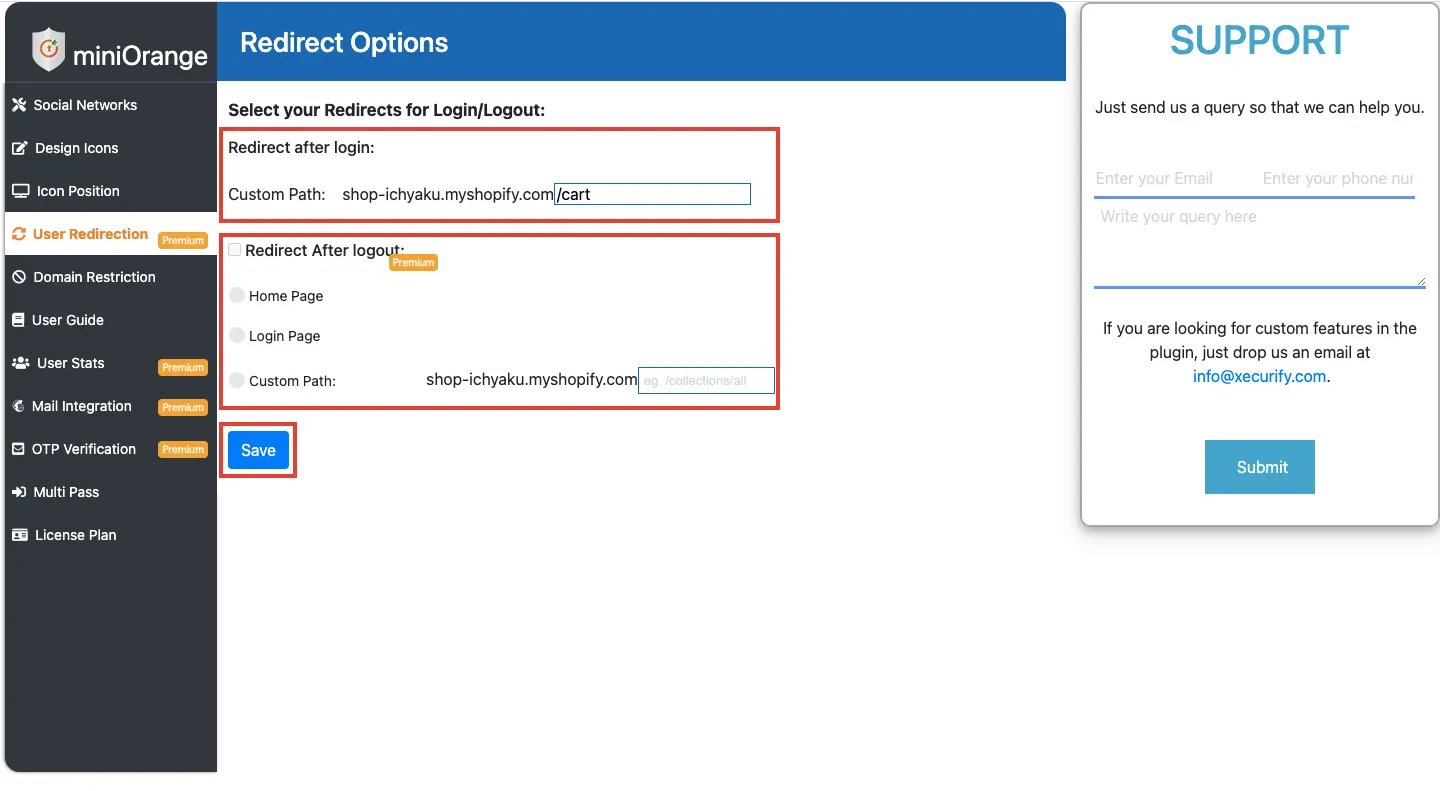
Task: Click the License Plan card icon
Action: (19, 535)
